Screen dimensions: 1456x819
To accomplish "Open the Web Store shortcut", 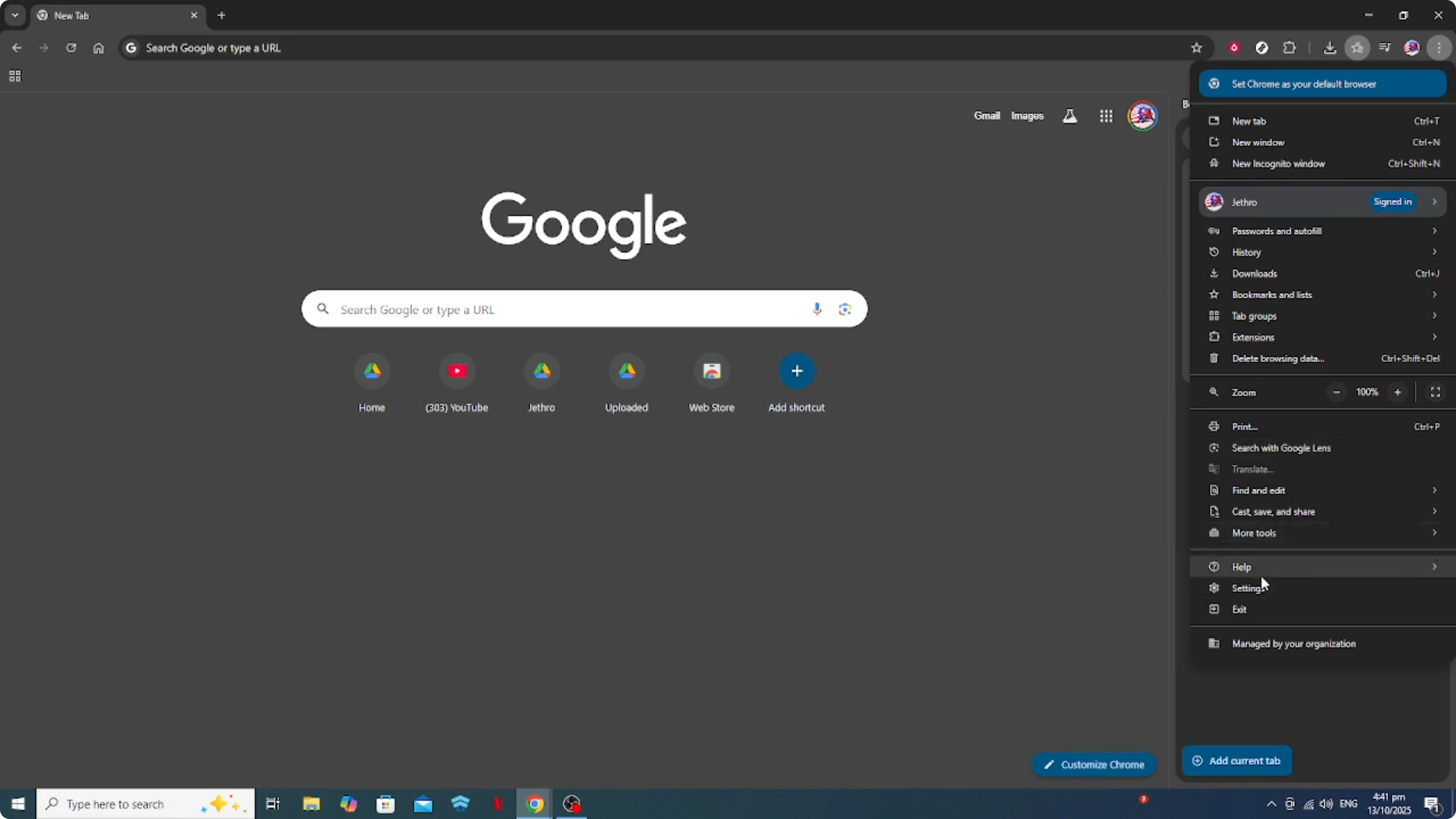I will click(712, 383).
